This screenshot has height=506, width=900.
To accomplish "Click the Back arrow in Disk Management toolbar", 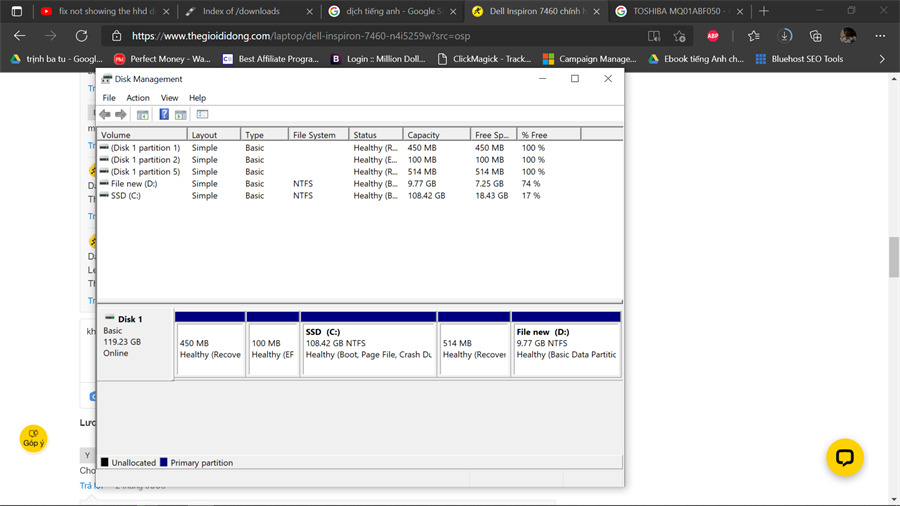I will 105,115.
